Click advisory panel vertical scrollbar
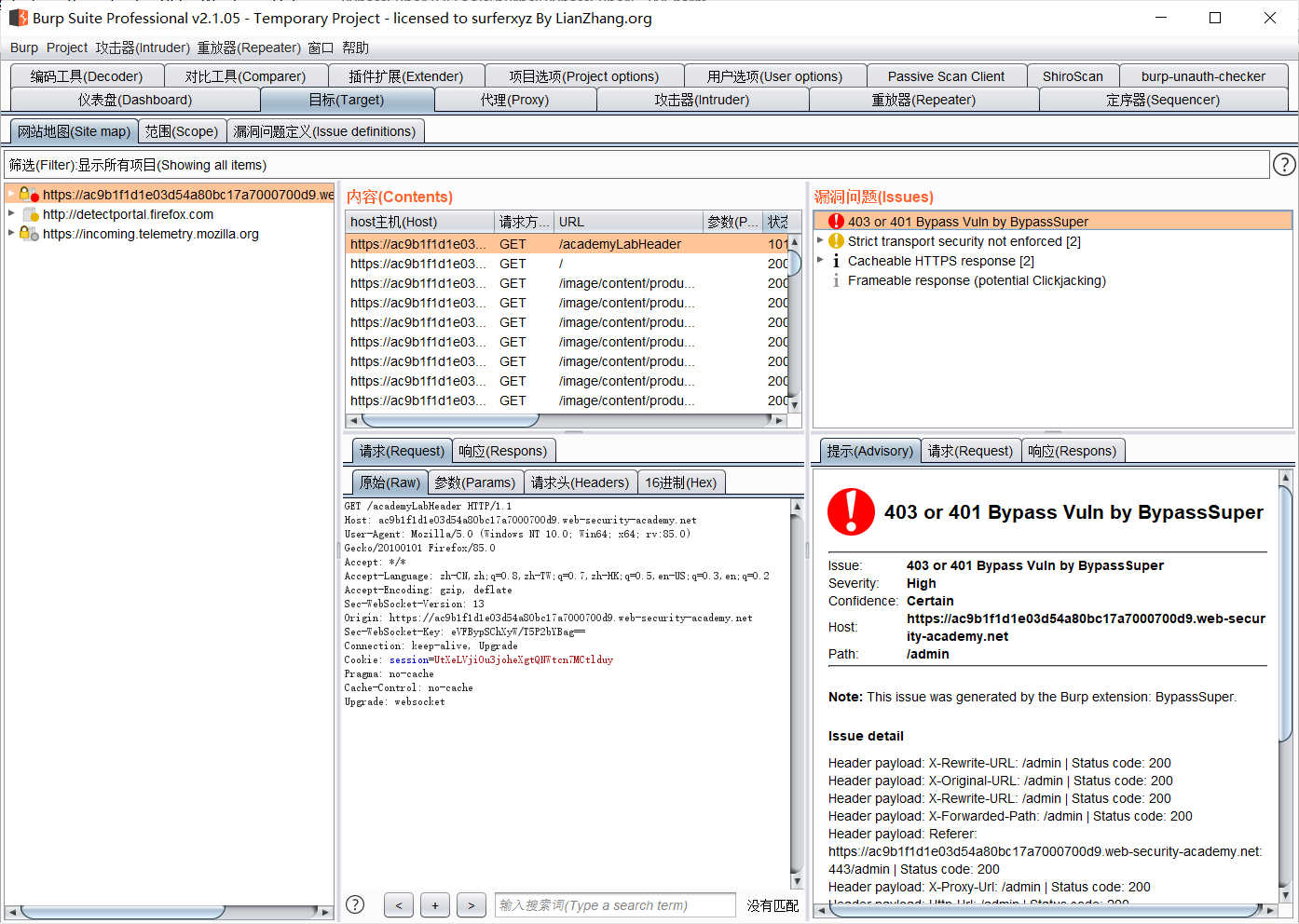This screenshot has height=924, width=1299. (1285, 686)
